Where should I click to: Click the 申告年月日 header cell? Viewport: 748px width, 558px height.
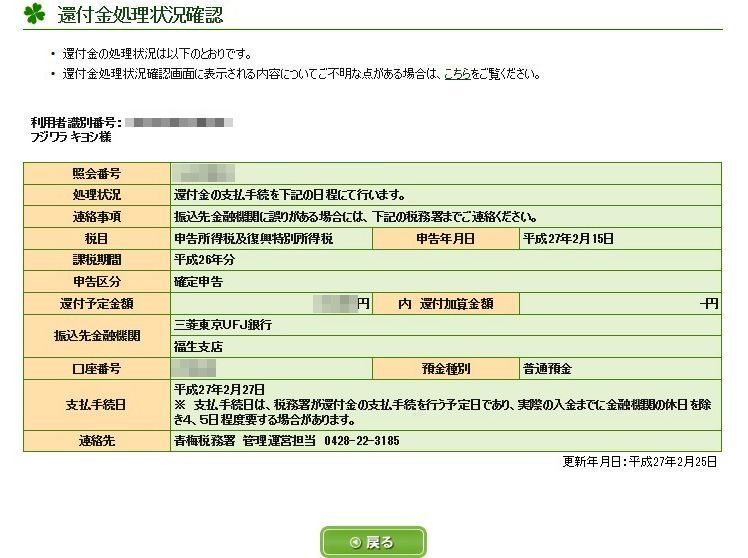446,238
